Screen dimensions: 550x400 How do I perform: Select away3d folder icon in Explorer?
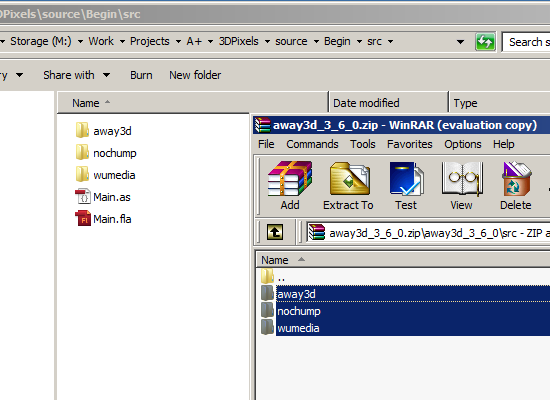(82, 130)
